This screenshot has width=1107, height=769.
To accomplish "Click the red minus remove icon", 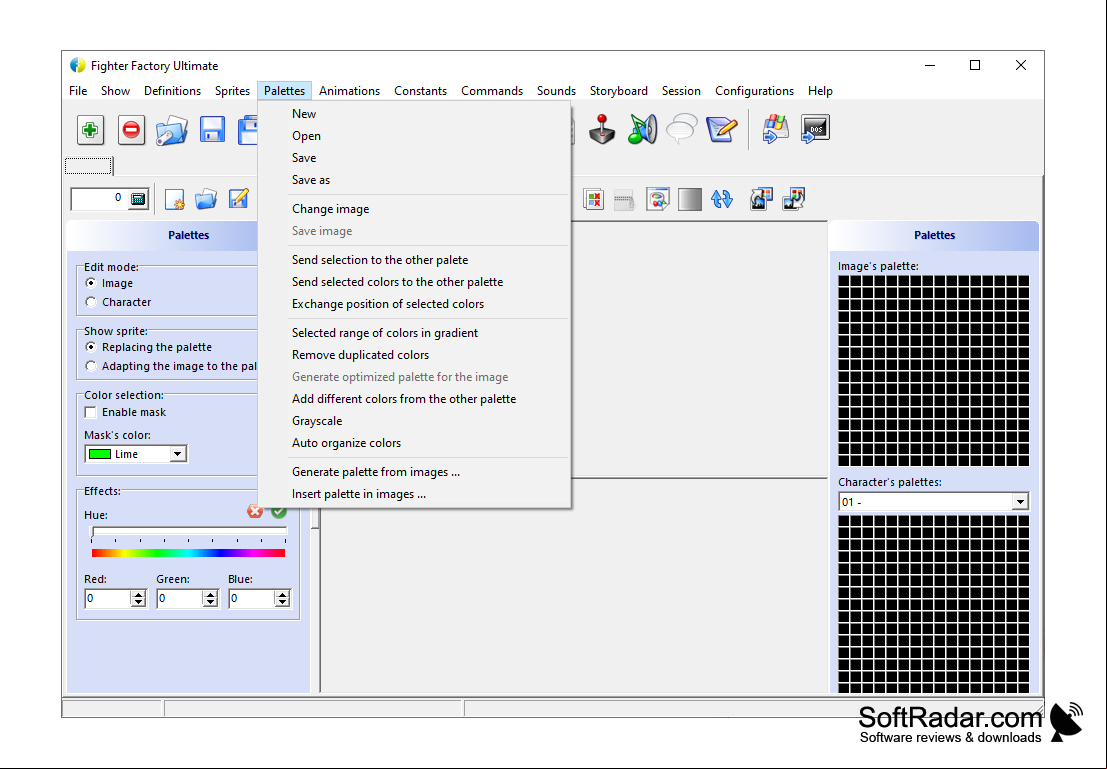I will [x=131, y=130].
